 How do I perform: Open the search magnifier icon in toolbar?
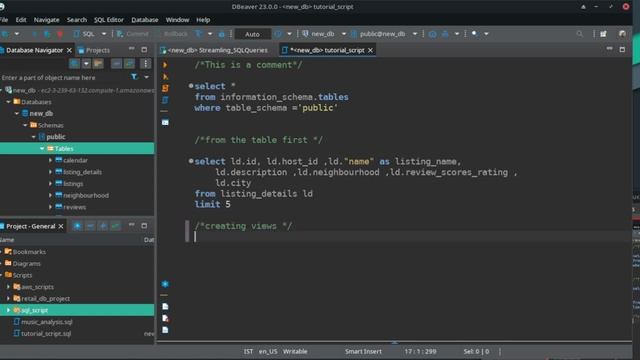pos(580,34)
